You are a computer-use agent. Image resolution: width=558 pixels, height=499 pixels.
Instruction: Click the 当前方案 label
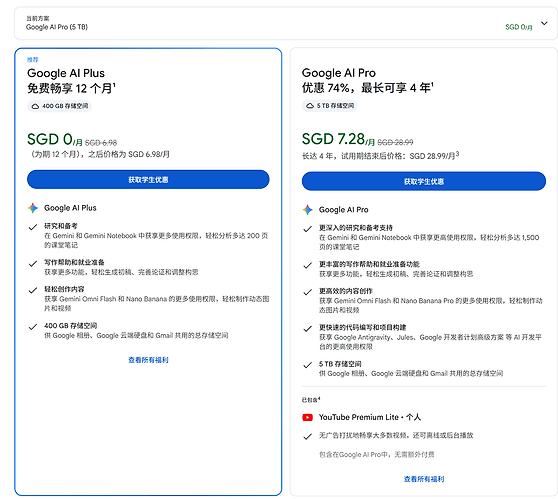point(38,19)
